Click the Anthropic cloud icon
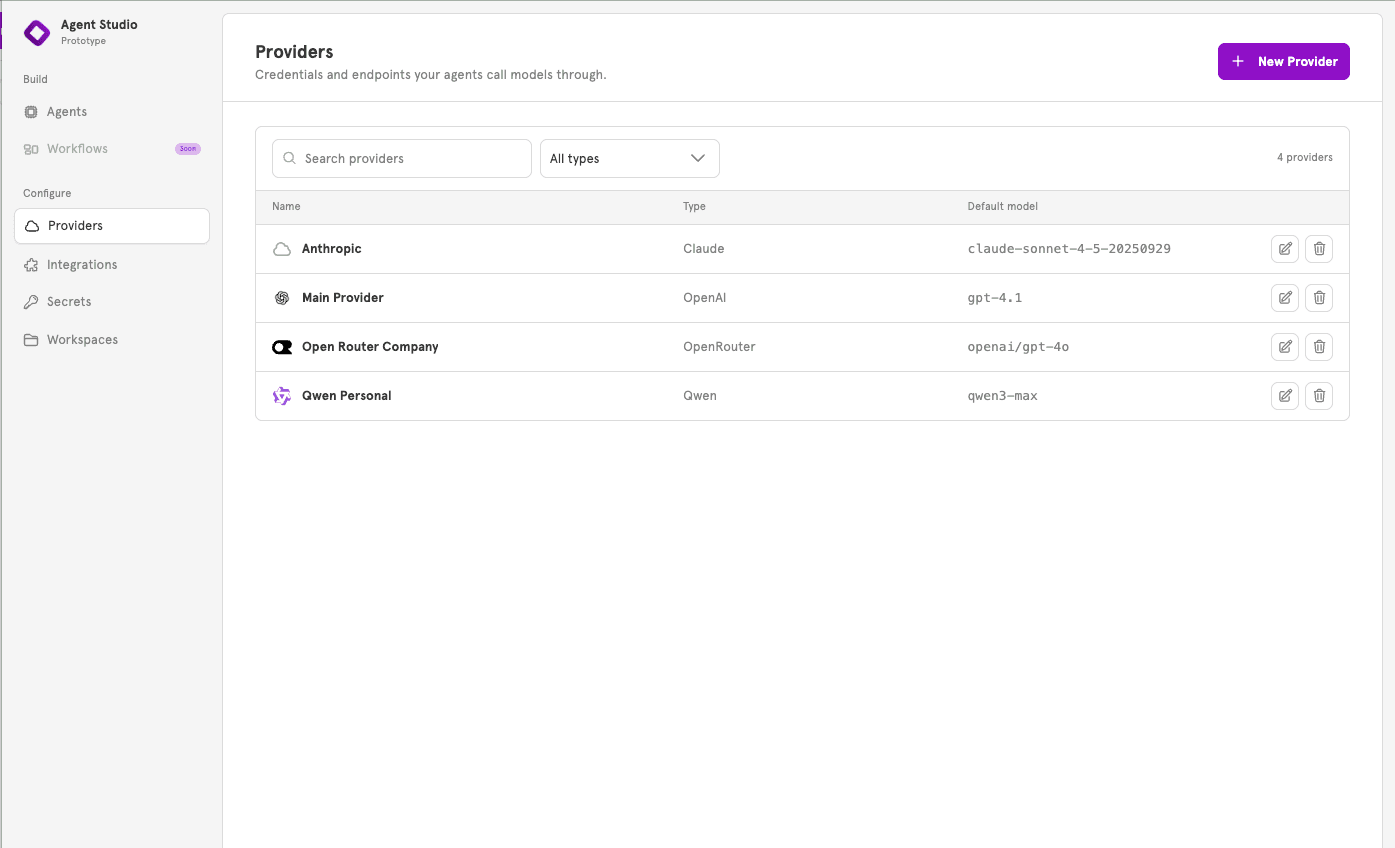Screen dimensions: 1395x848 tap(282, 249)
